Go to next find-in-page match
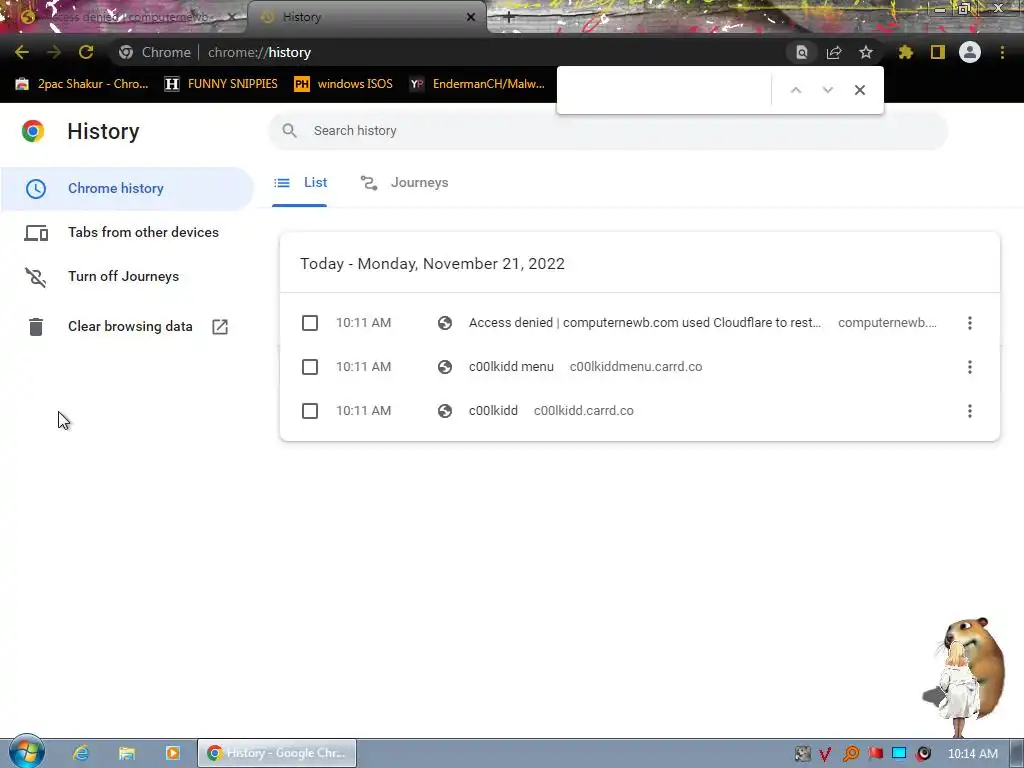This screenshot has height=768, width=1024. pyautogui.click(x=827, y=90)
